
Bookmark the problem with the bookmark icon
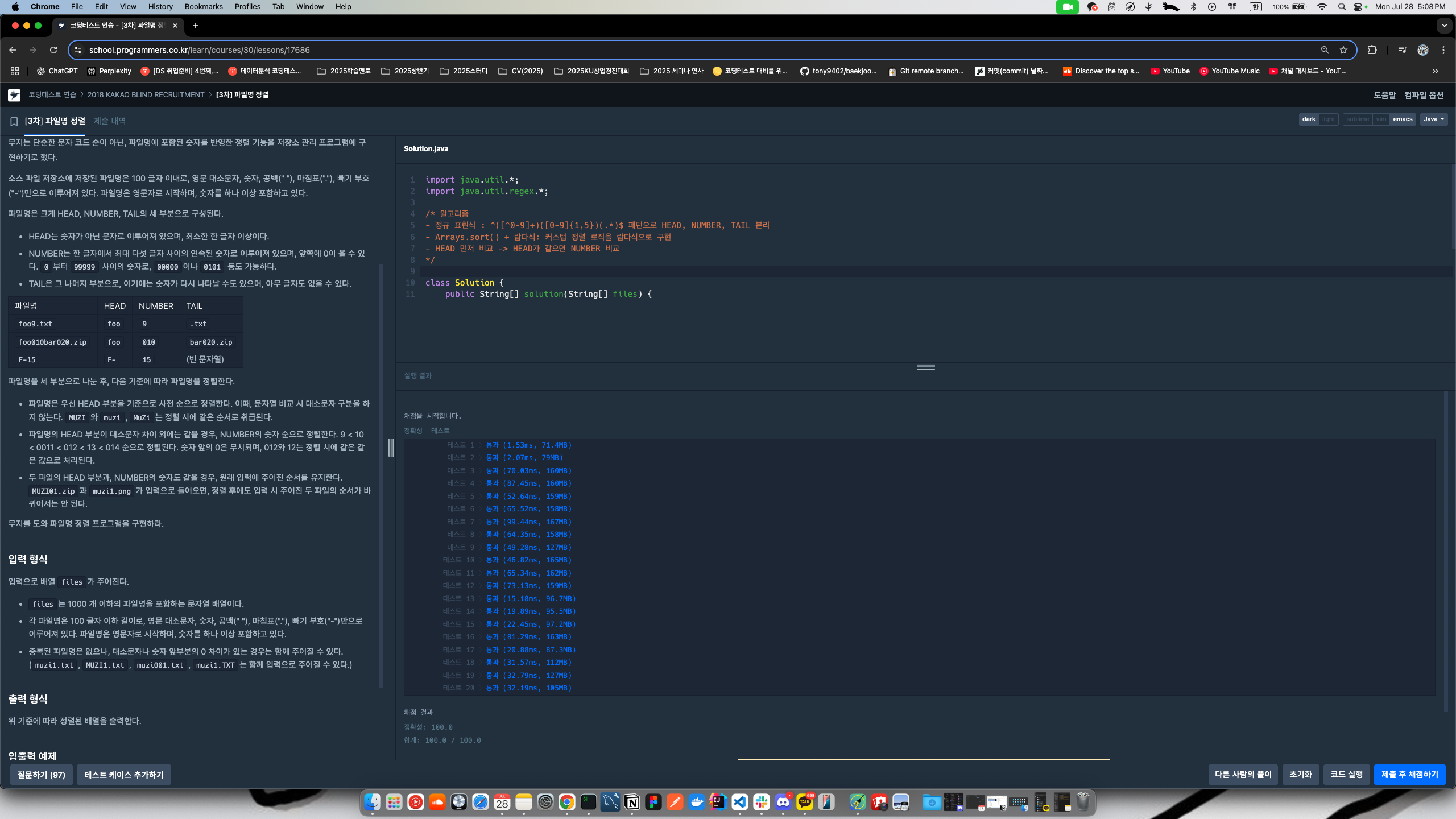14,121
